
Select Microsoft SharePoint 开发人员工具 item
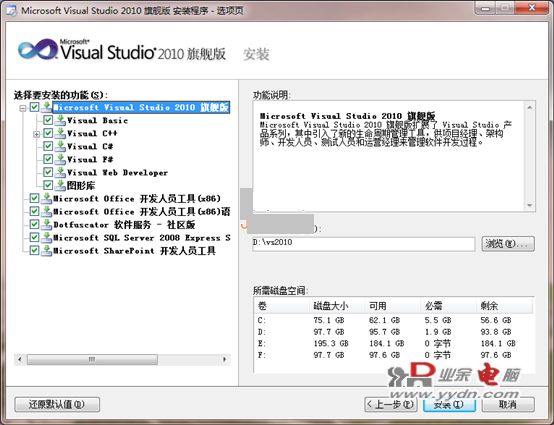tap(134, 251)
